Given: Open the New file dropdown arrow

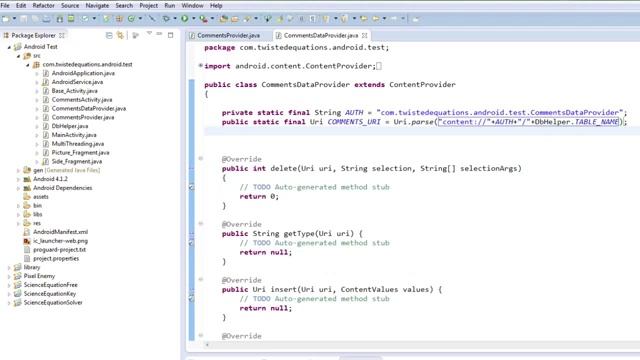Looking at the screenshot, I should [14, 19].
